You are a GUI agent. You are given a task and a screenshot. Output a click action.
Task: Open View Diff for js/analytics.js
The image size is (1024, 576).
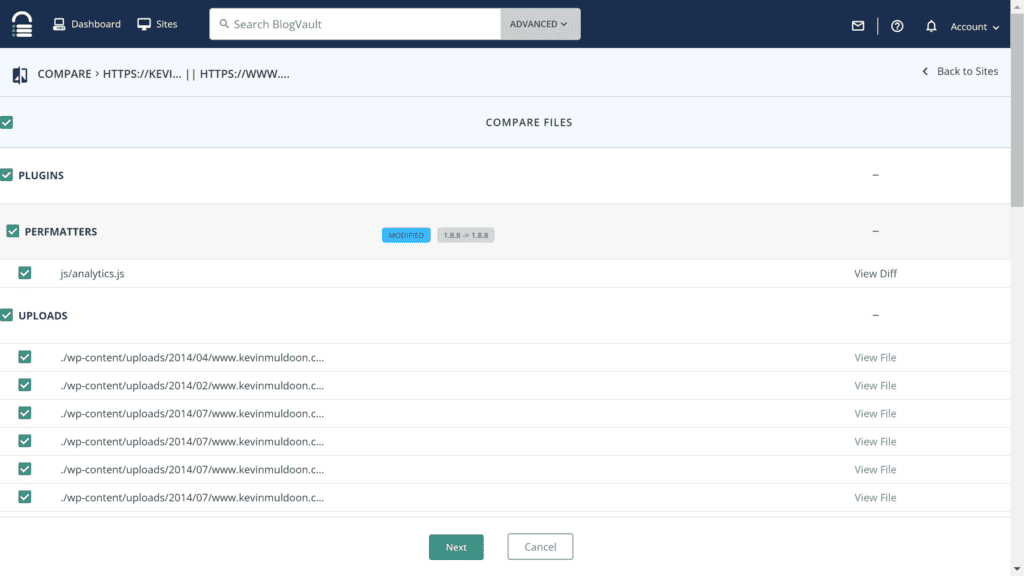coord(875,274)
